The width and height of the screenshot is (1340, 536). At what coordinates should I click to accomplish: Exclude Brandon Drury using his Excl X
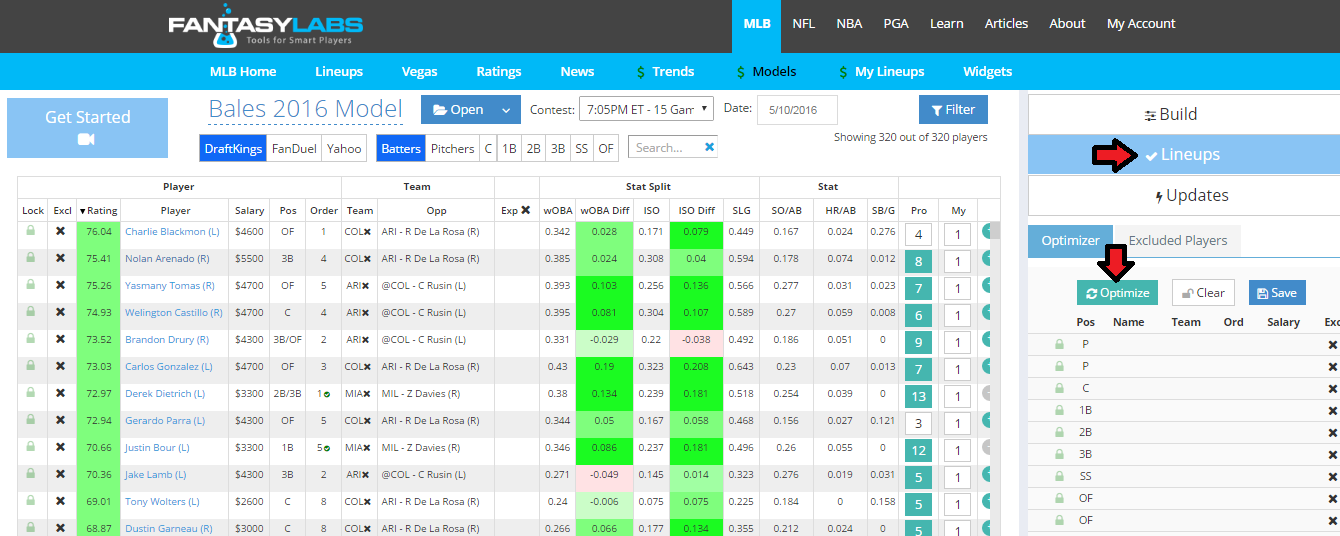pos(60,339)
